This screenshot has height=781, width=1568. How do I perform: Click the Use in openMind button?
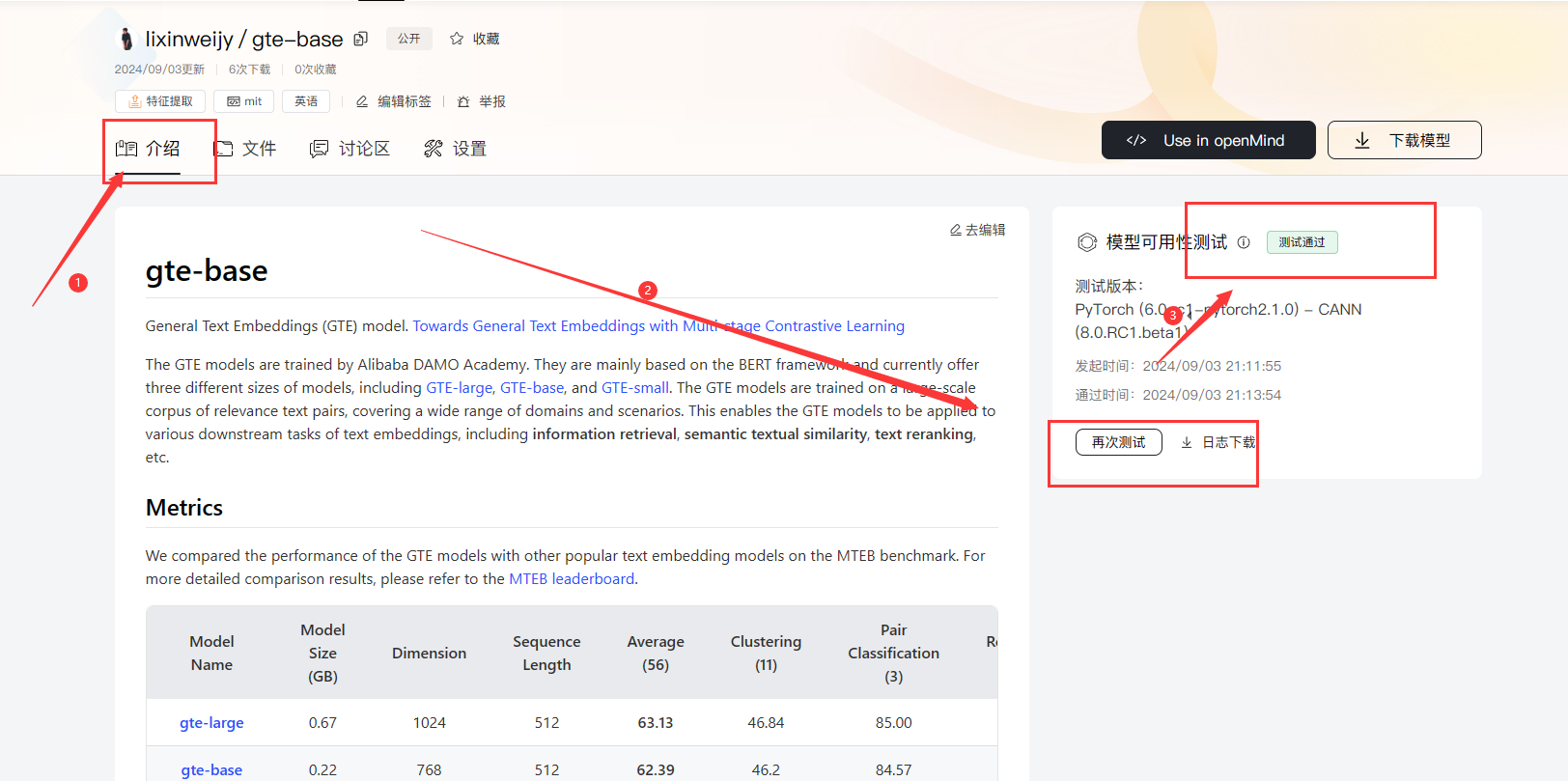coord(1208,140)
